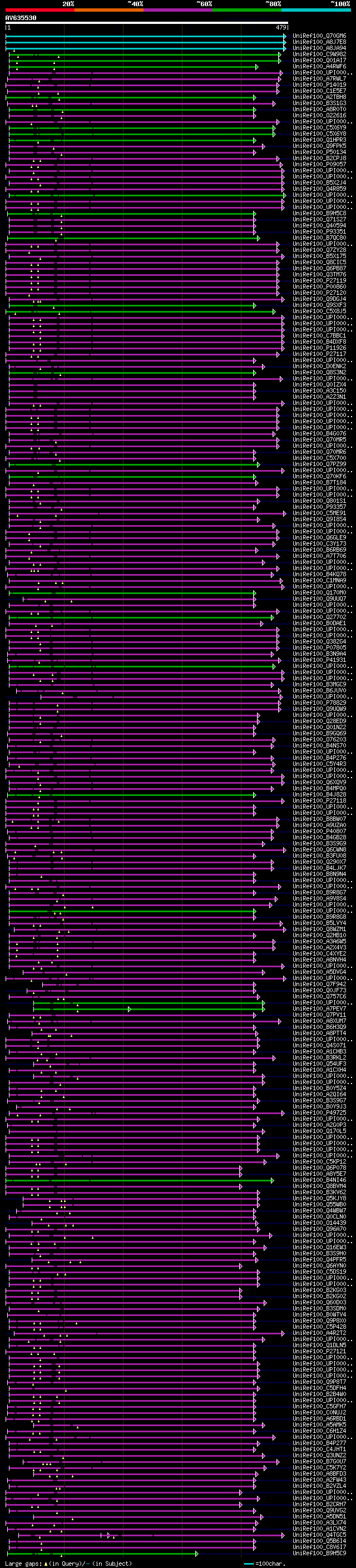The image size is (356, 1568).
Task: Click the UniRef100_B9H5C8 label
Action: click(x=319, y=214)
